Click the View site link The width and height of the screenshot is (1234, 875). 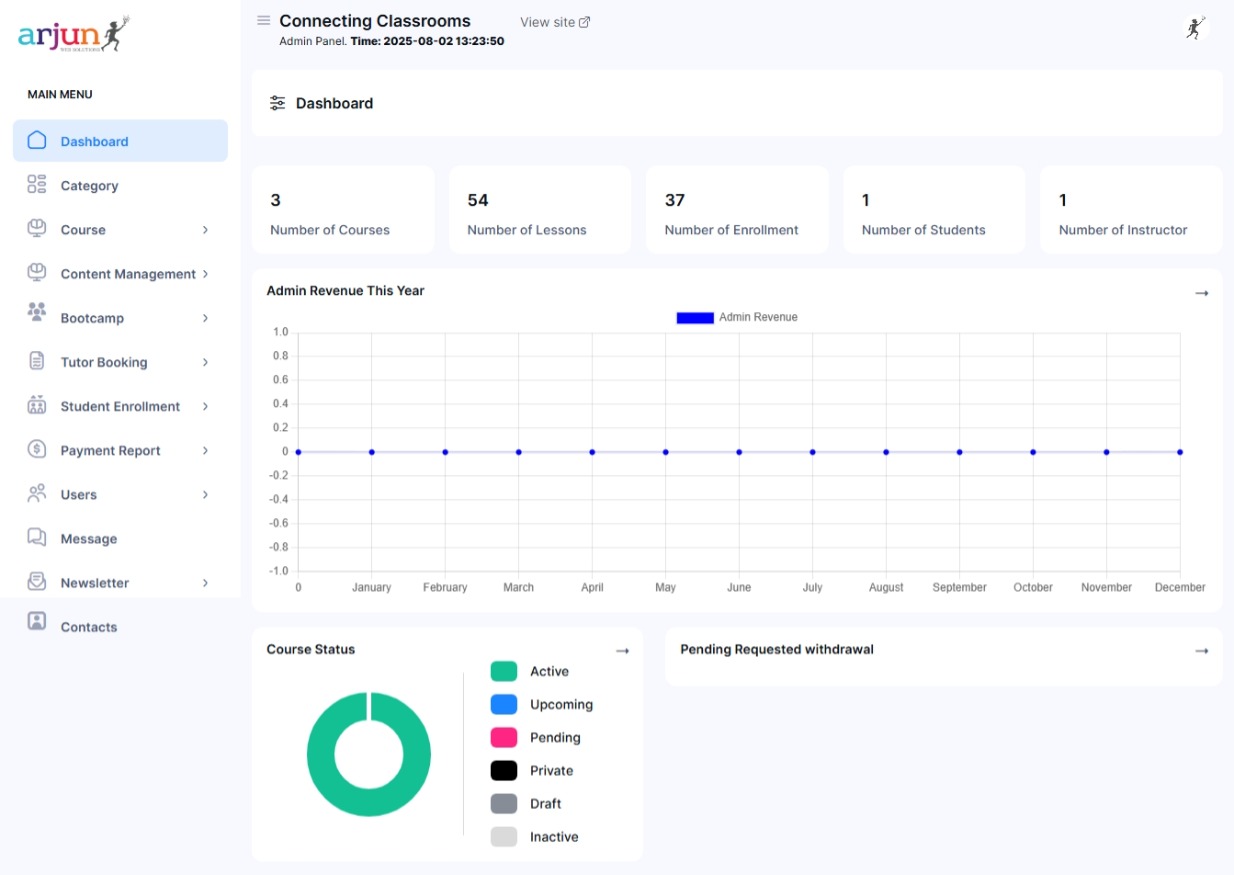click(x=555, y=22)
